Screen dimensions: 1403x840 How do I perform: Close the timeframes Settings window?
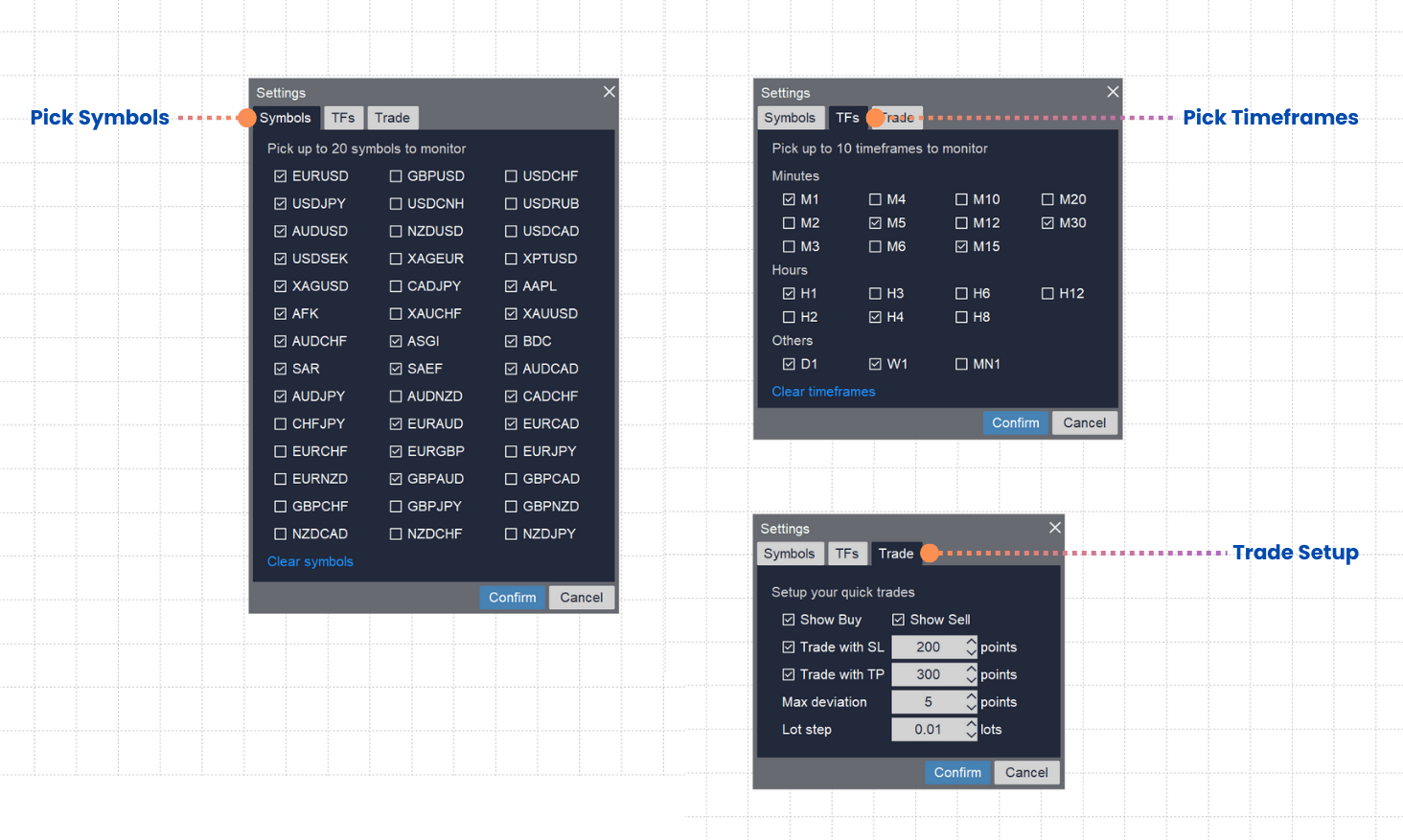(x=1113, y=92)
